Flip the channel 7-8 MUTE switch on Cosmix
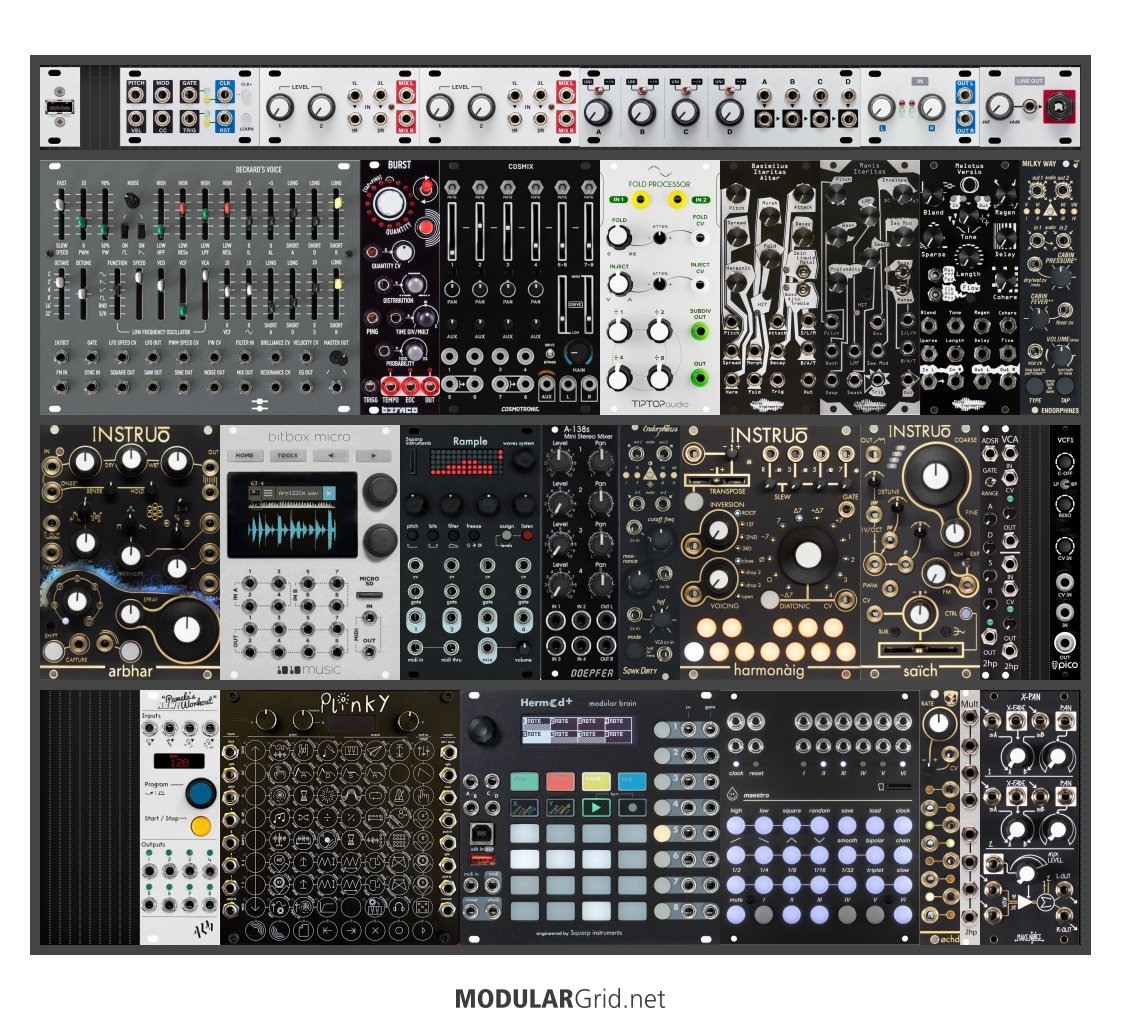 coord(588,188)
